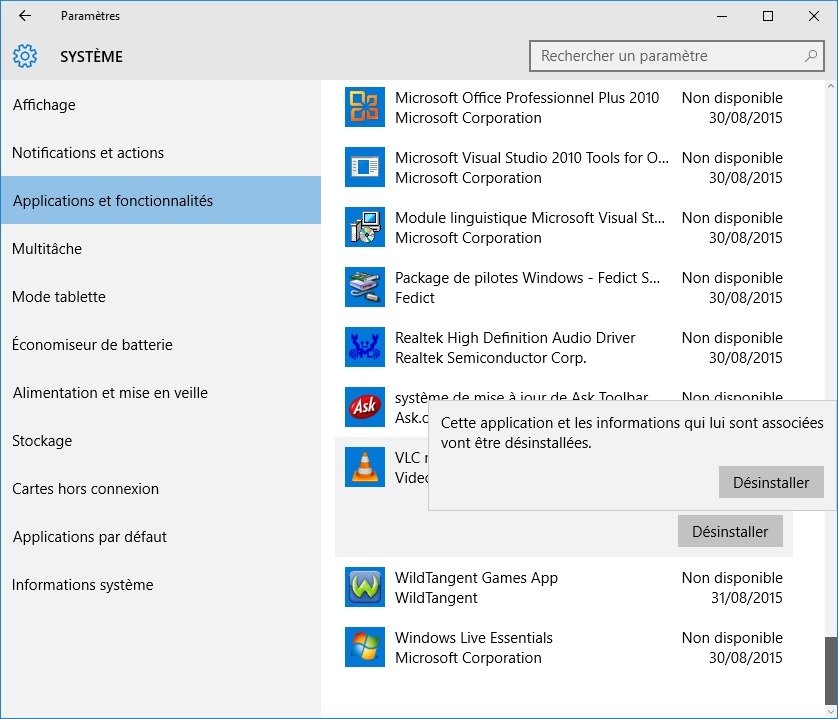Click the back arrow in the title bar
This screenshot has width=838, height=719.
pyautogui.click(x=25, y=16)
